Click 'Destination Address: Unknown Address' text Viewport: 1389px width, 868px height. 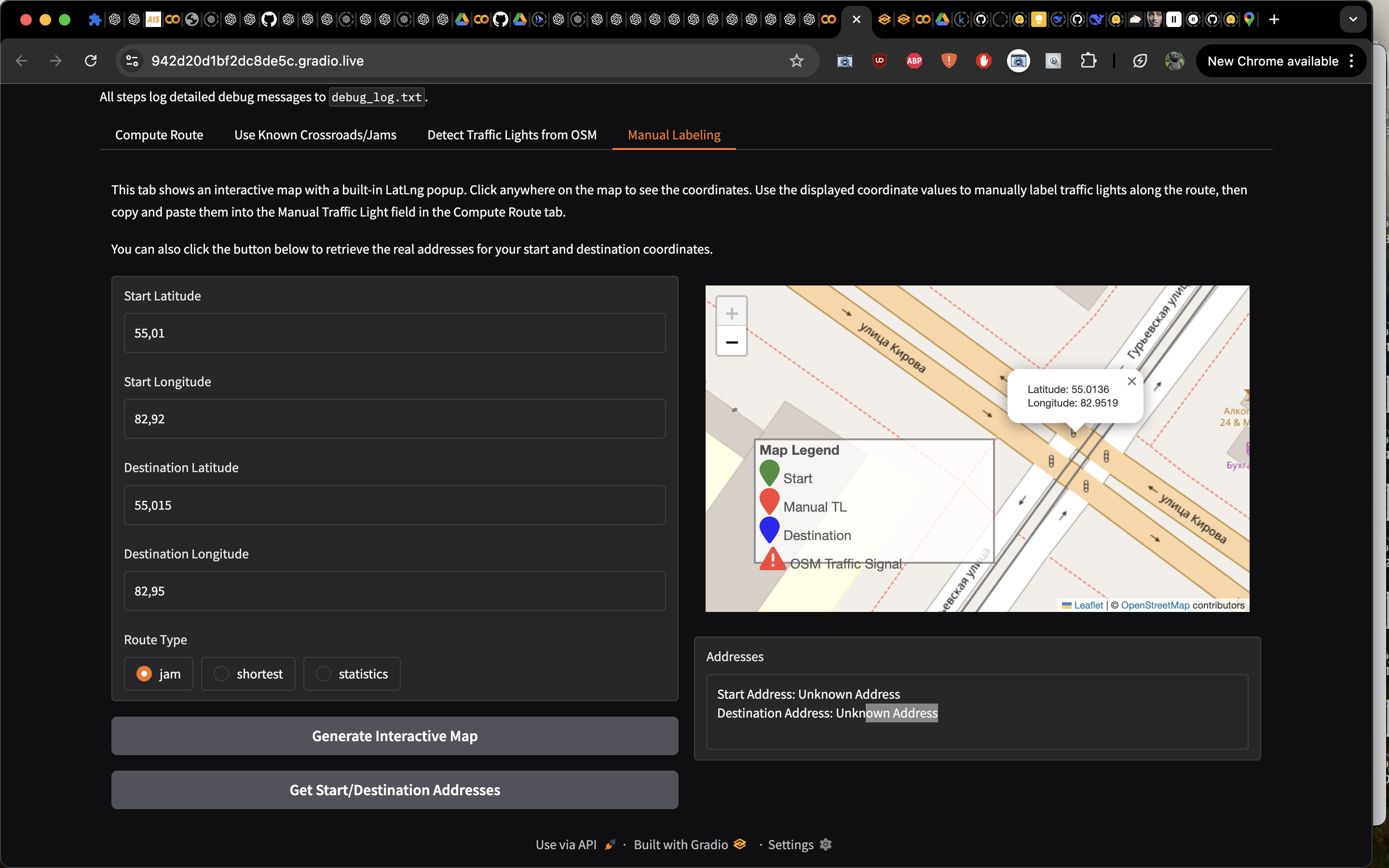(827, 713)
